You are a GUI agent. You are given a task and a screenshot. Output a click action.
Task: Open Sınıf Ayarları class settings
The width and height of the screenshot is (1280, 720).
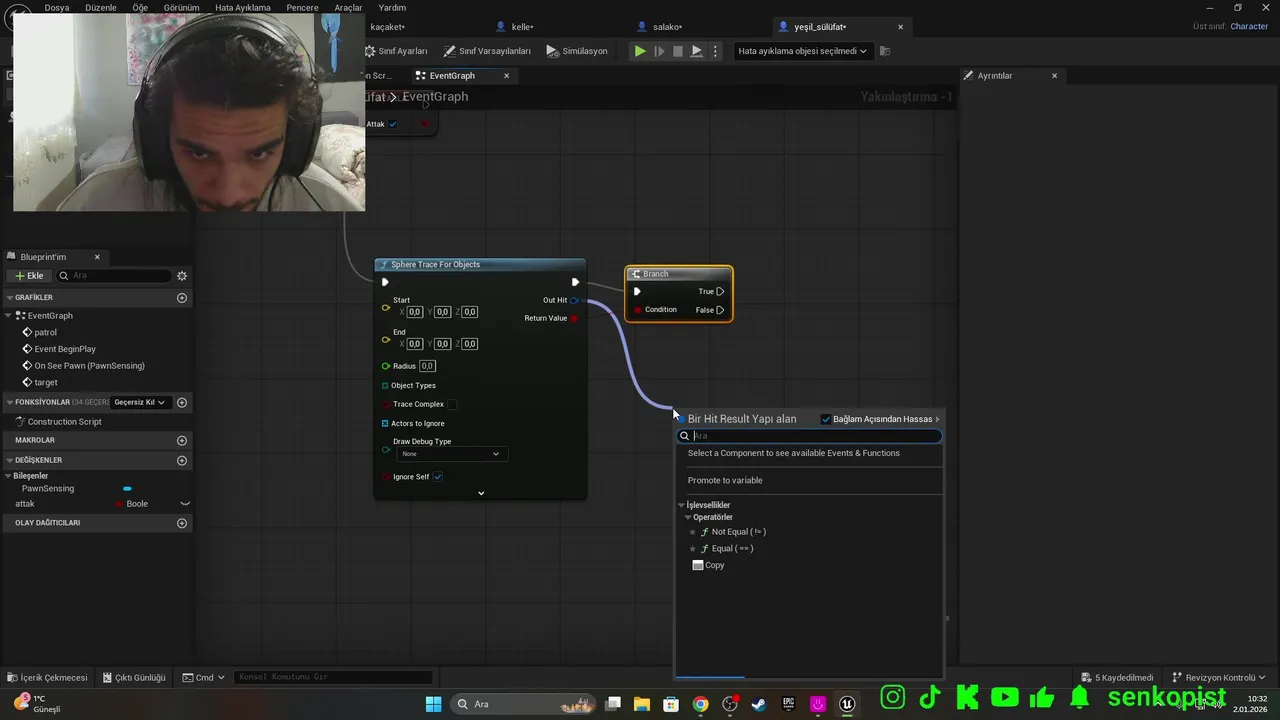395,51
